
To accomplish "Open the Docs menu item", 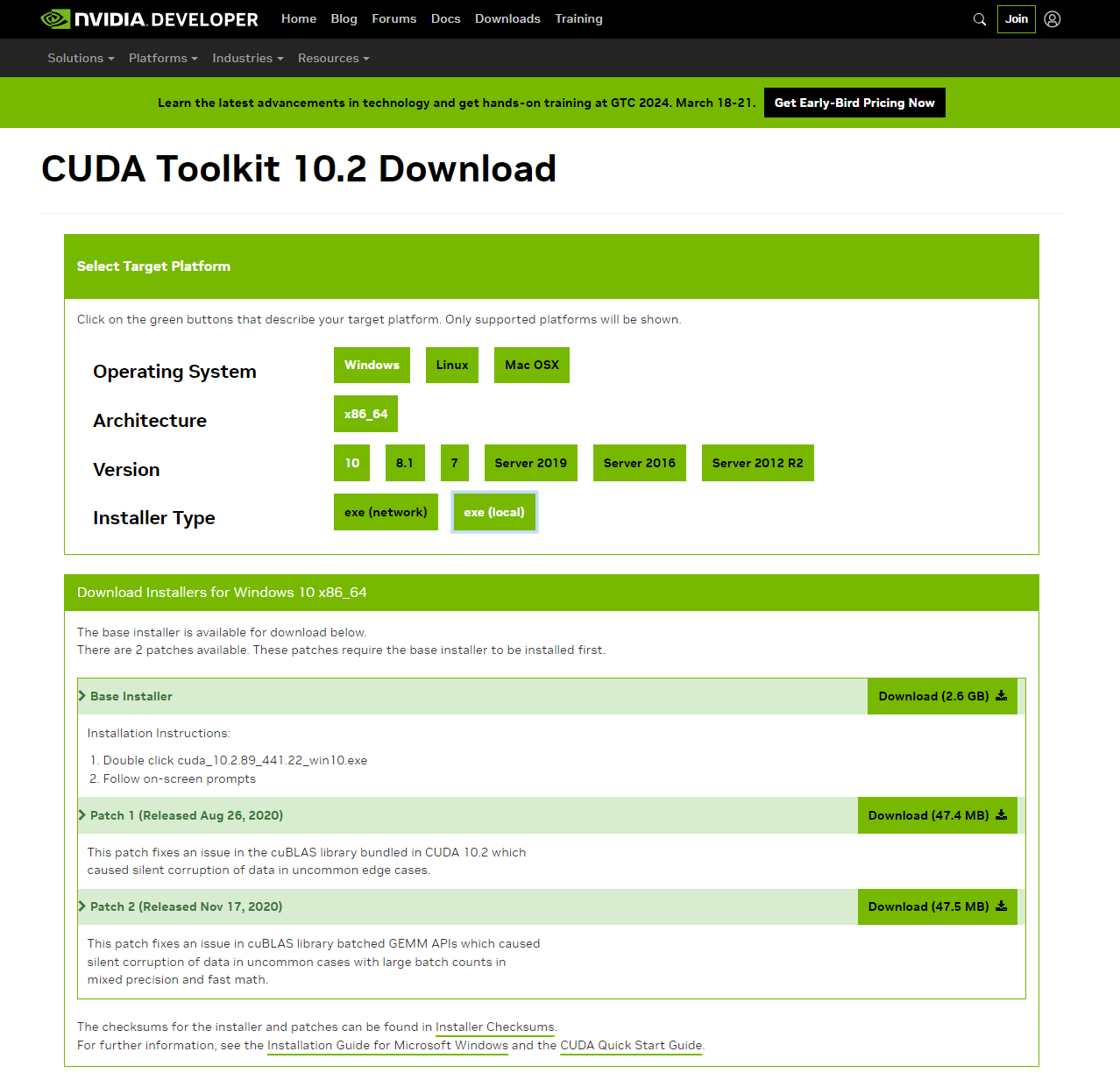I will coord(446,18).
